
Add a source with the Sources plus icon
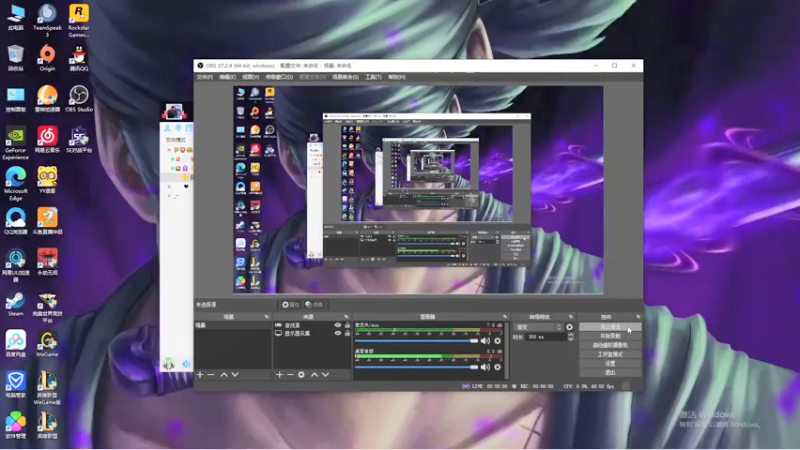click(279, 374)
